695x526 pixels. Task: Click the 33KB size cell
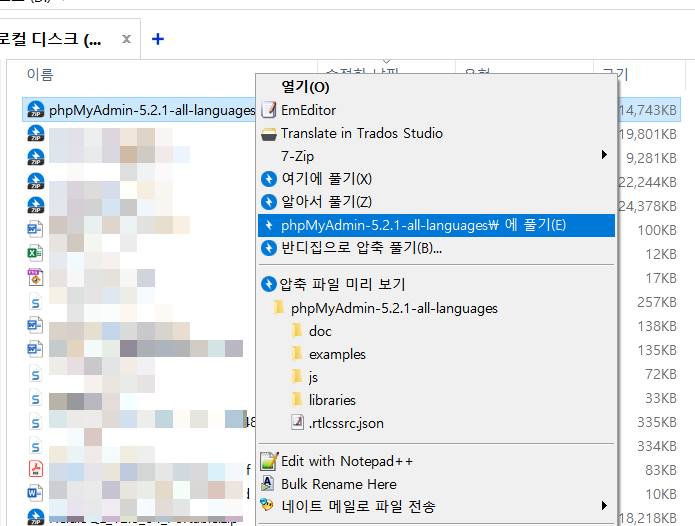(x=661, y=398)
